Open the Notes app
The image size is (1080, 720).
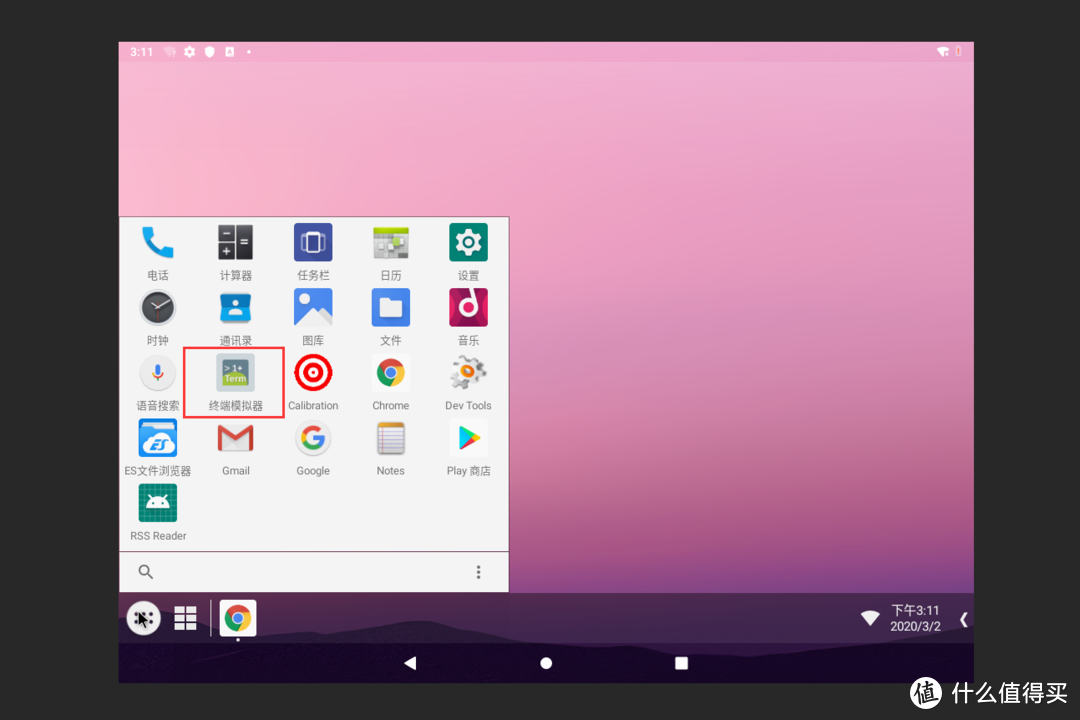[x=391, y=448]
